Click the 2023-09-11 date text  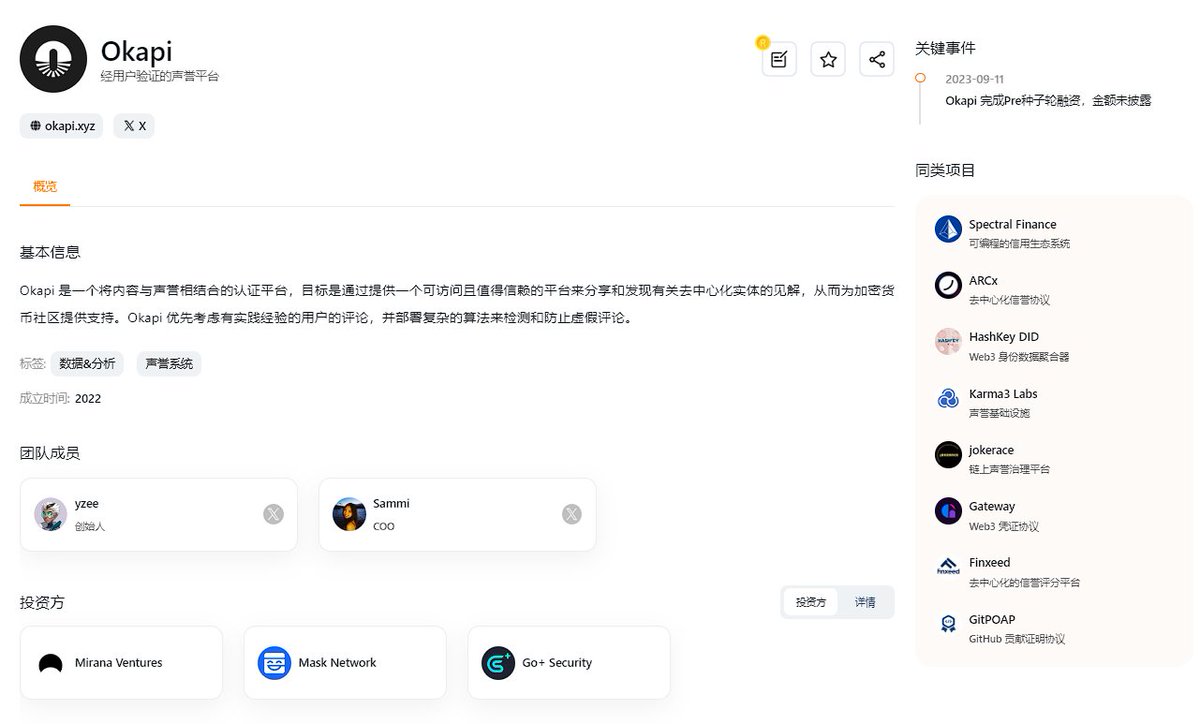tap(974, 79)
